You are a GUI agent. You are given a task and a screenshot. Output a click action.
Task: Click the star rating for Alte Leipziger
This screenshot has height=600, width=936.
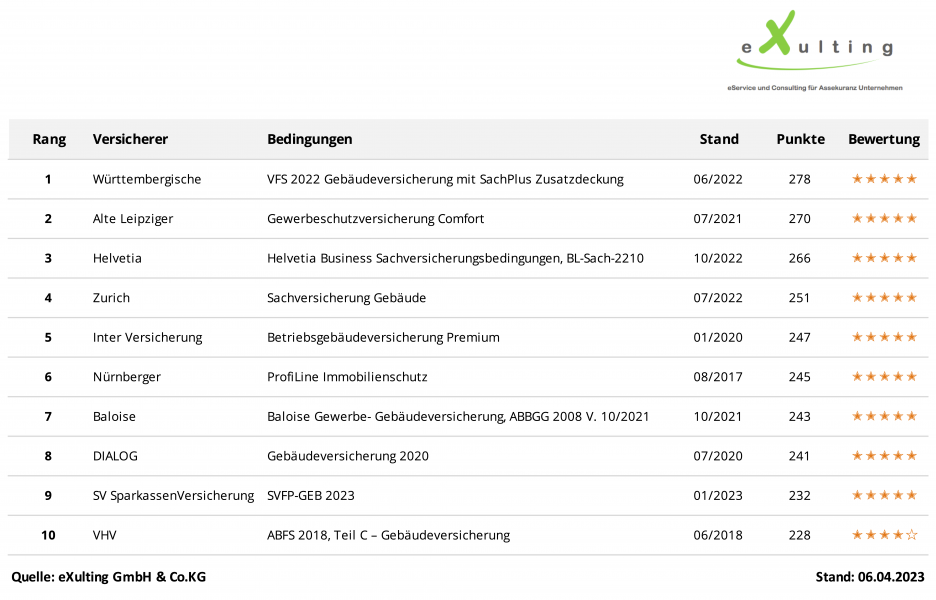884,218
